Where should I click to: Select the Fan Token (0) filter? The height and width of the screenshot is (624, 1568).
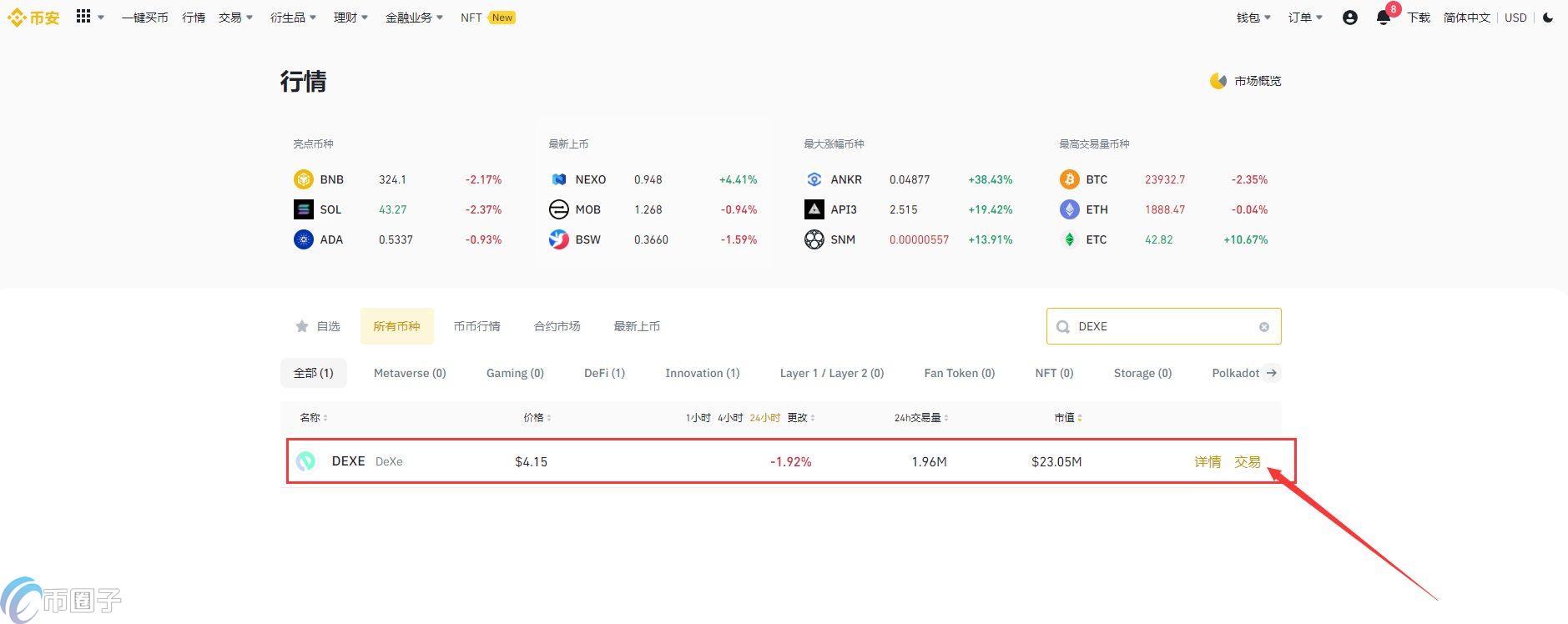coord(959,373)
